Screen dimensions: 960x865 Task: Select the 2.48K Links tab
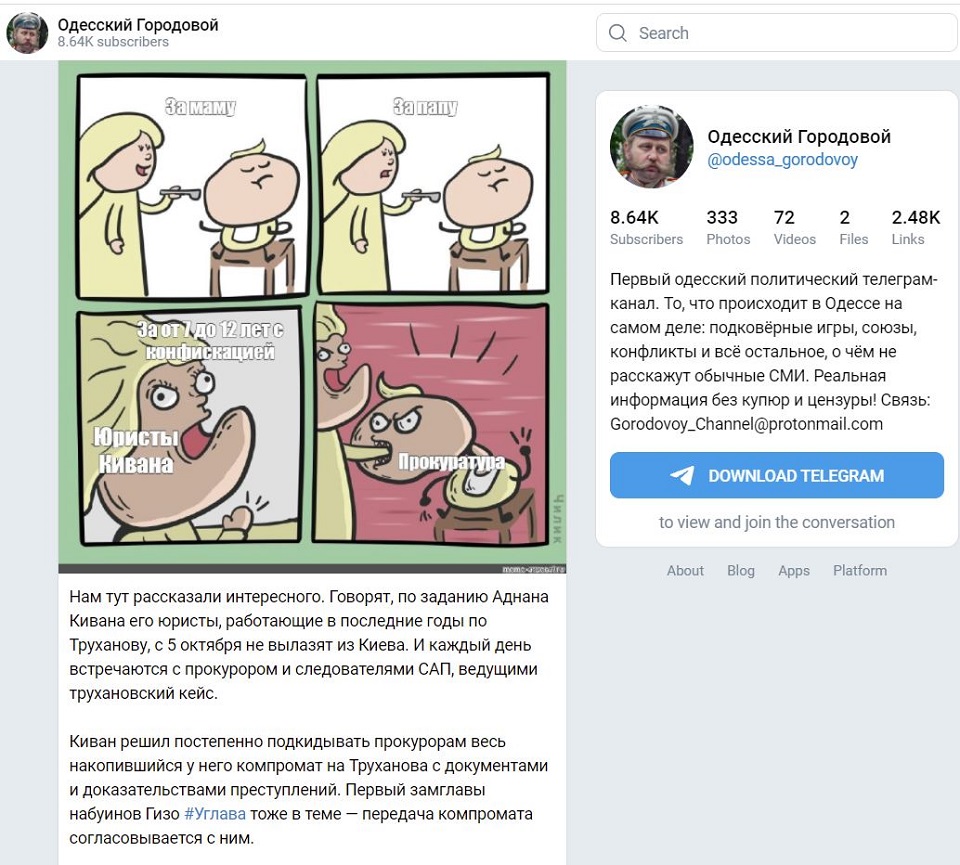pyautogui.click(x=915, y=227)
